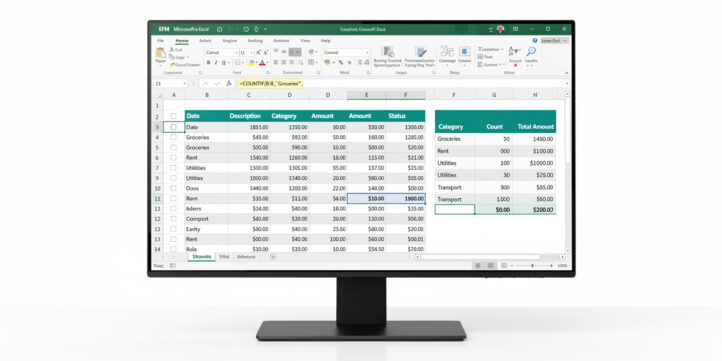This screenshot has width=722, height=361.
Task: Center text horizontally in cell
Action: (x=284, y=63)
